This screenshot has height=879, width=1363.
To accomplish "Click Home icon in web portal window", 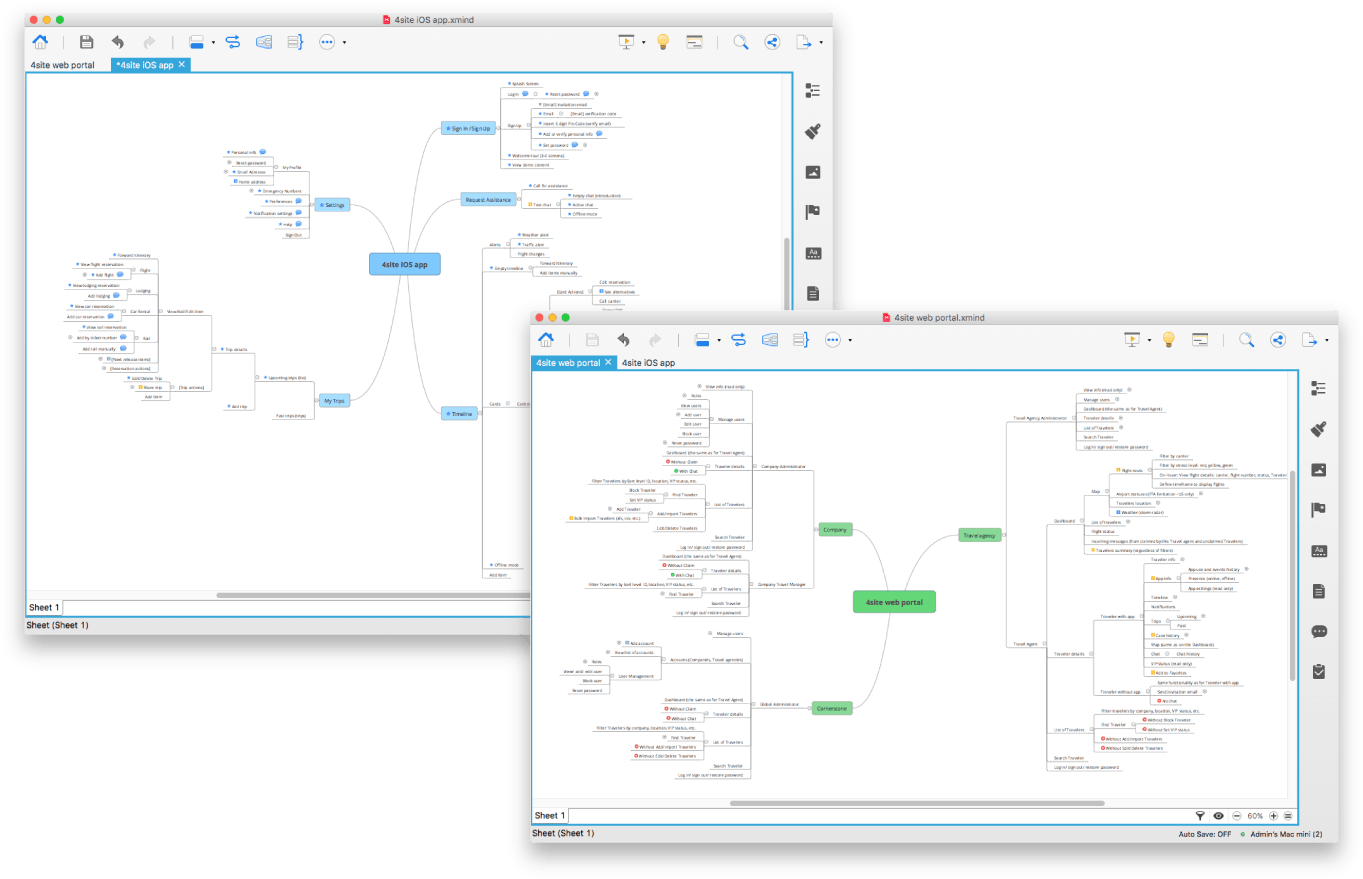I will [x=546, y=339].
